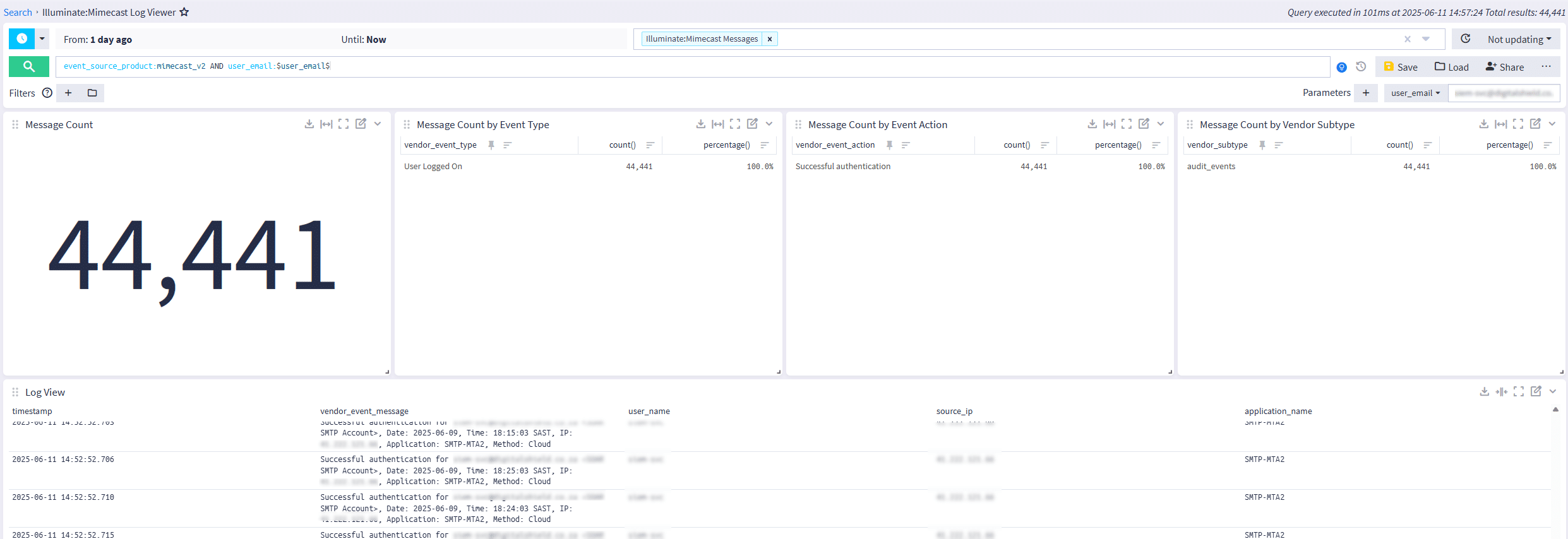Open the Not updating refresh dropdown
Screen dimensions: 1568x539
[x=1519, y=39]
